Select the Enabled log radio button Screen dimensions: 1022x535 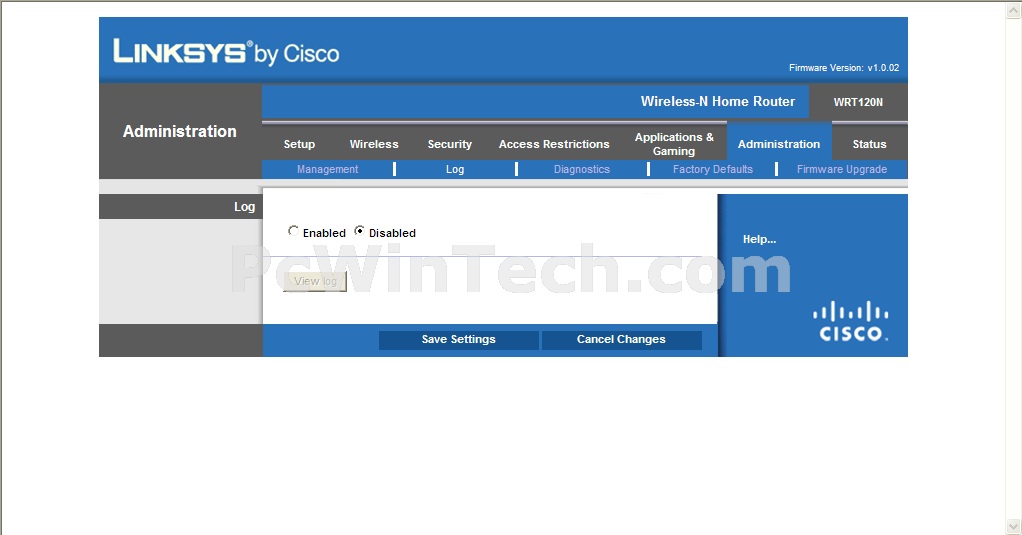click(x=293, y=231)
